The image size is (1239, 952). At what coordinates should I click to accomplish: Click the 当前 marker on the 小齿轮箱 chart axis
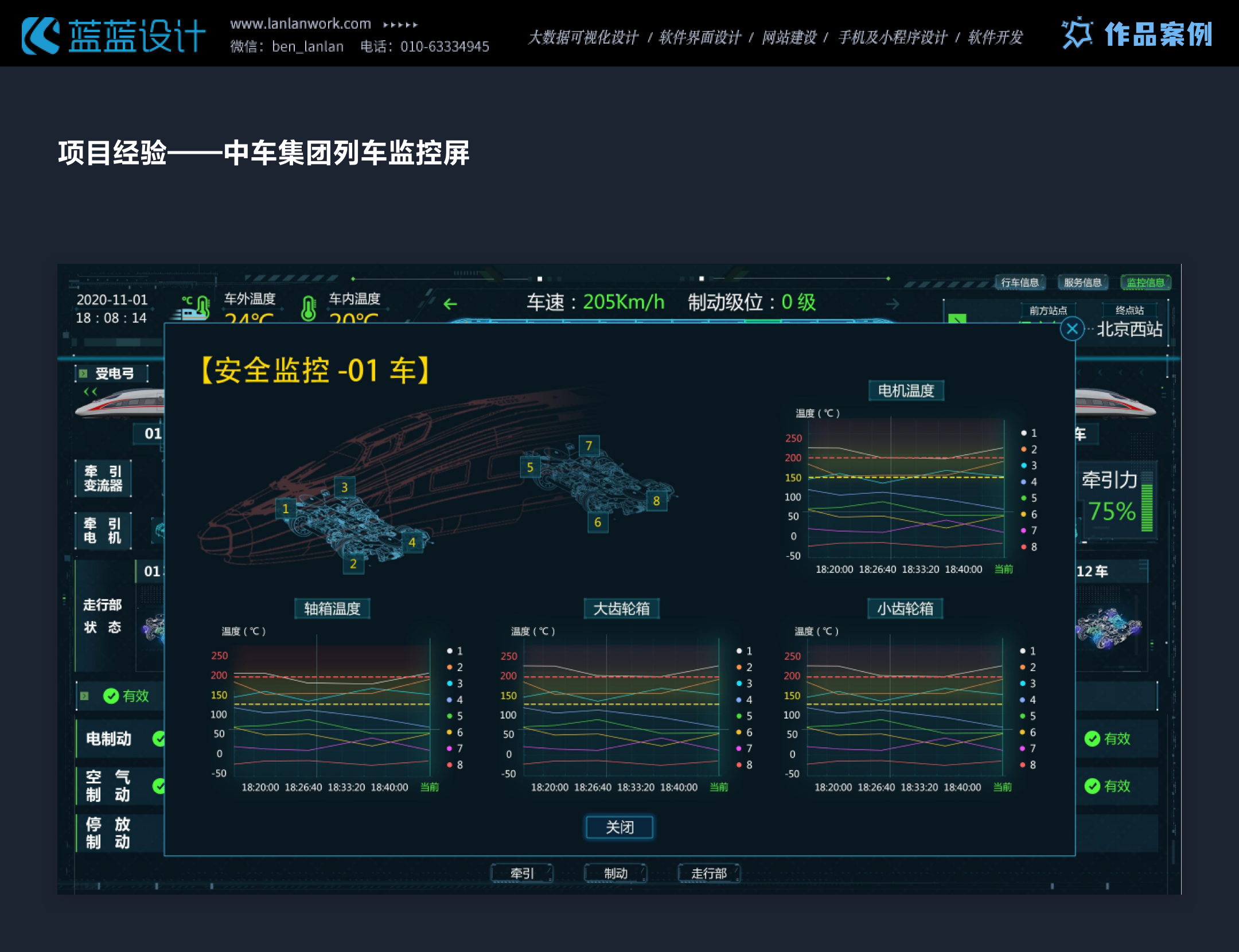point(1002,787)
